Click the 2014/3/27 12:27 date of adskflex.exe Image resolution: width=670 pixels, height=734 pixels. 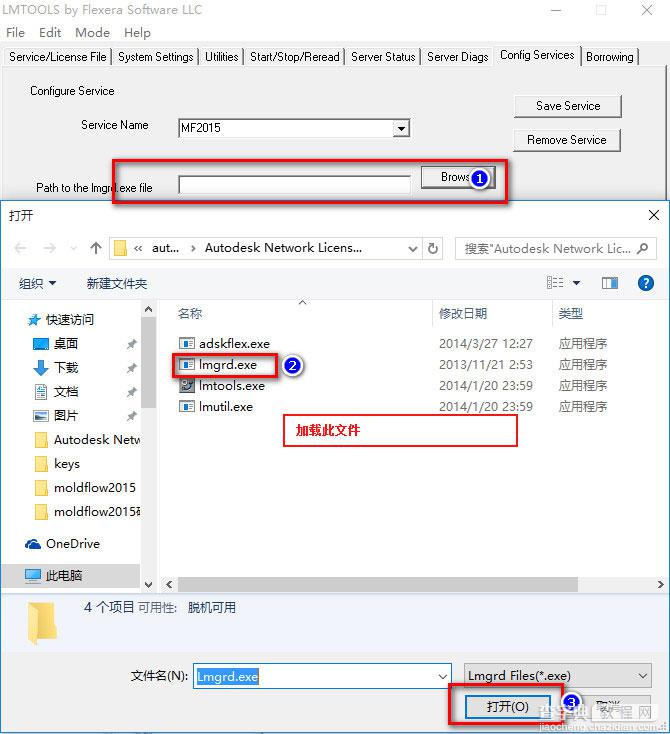point(486,344)
